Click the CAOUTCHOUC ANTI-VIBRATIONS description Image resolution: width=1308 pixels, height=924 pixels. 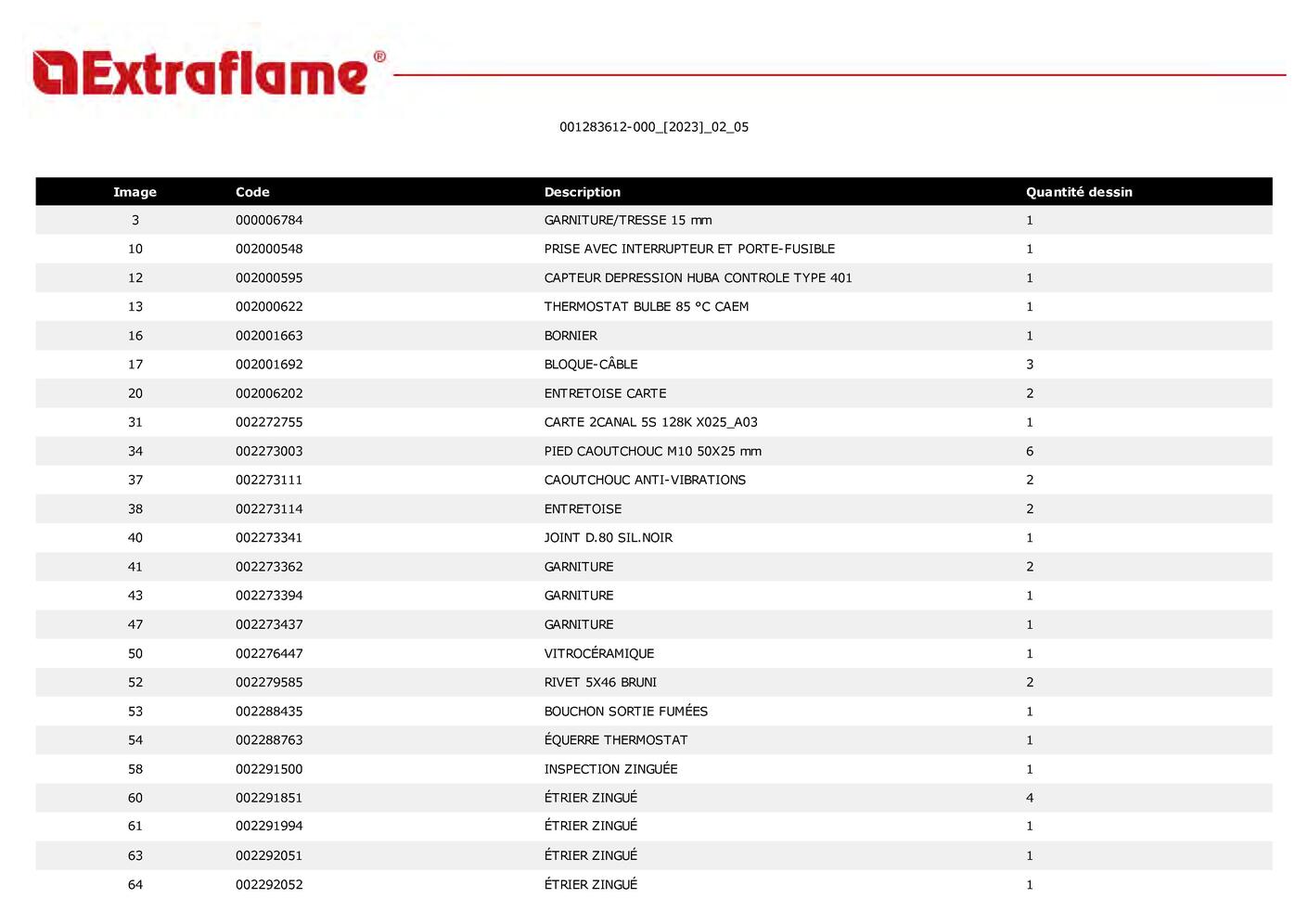coord(645,481)
